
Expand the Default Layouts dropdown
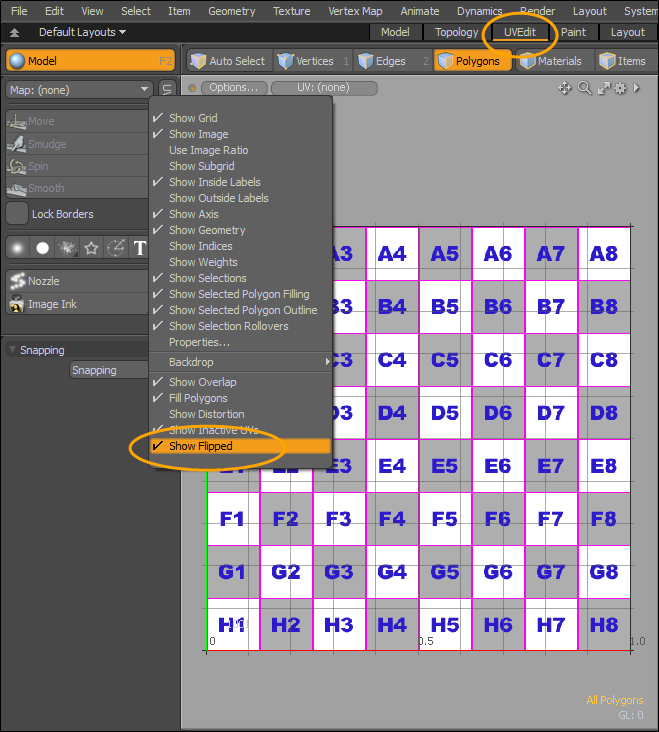[82, 32]
